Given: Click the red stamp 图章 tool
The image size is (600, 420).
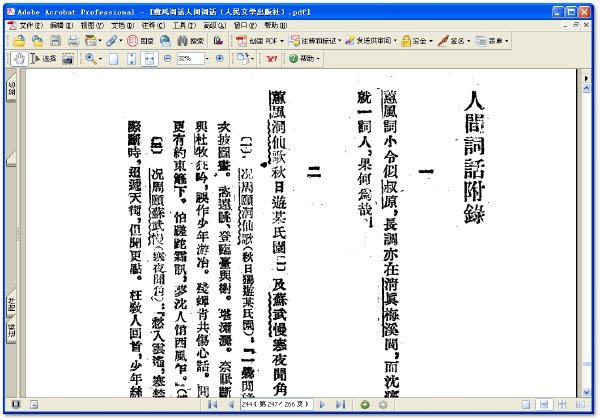Looking at the screenshot, I should (140, 41).
